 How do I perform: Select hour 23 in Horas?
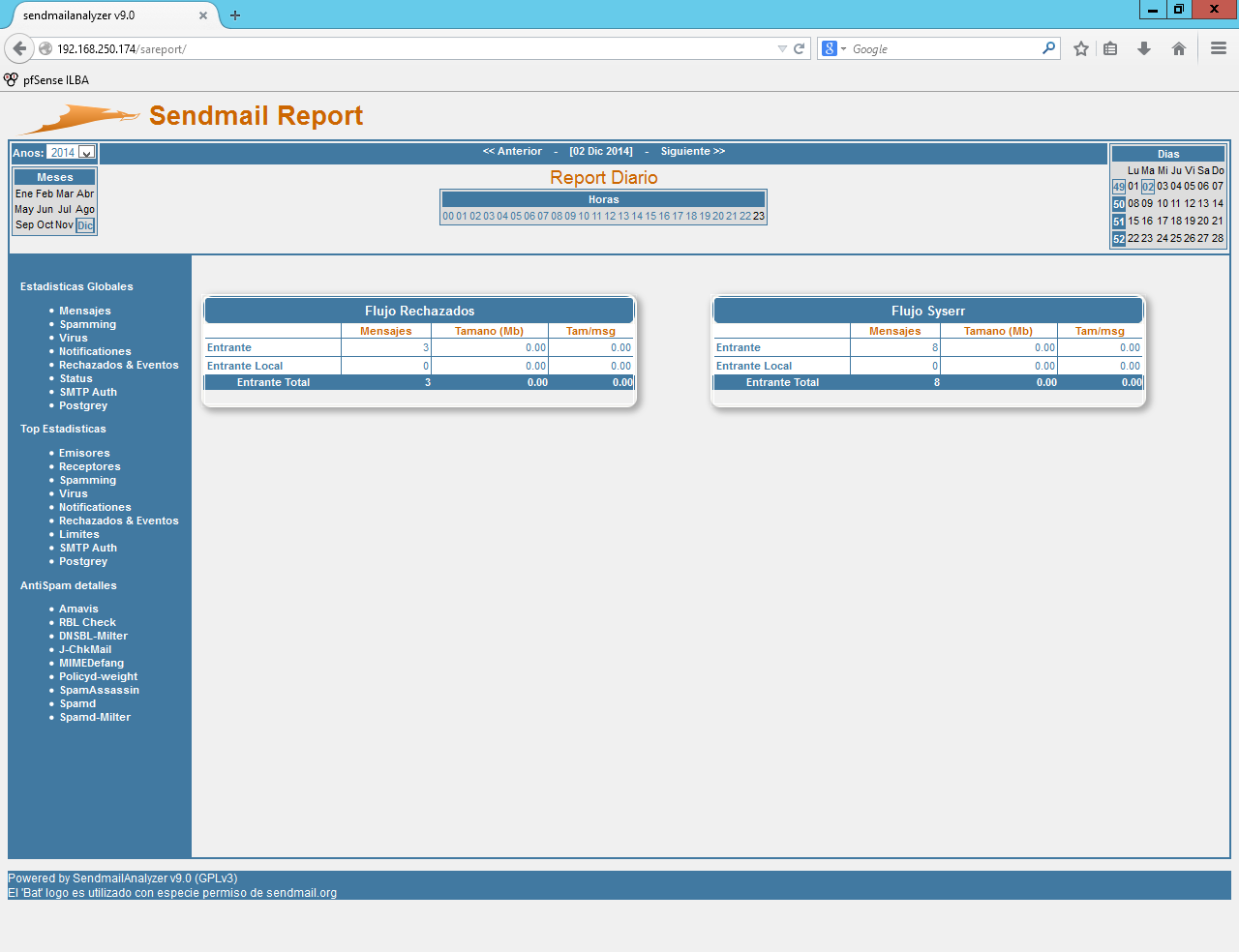point(759,216)
